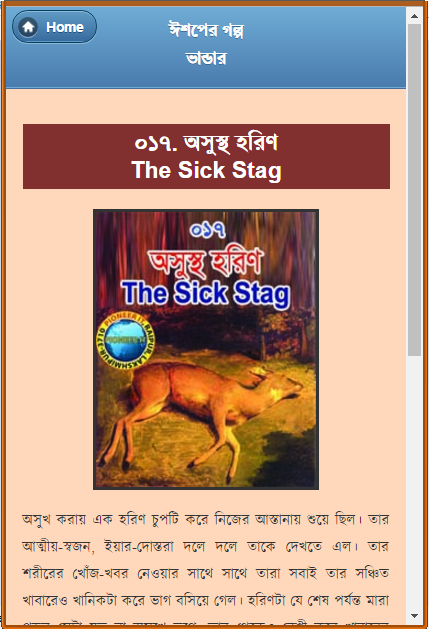Click 'The Sick Stag' text in maroon banner
Screen dimensions: 429x629
[206, 170]
